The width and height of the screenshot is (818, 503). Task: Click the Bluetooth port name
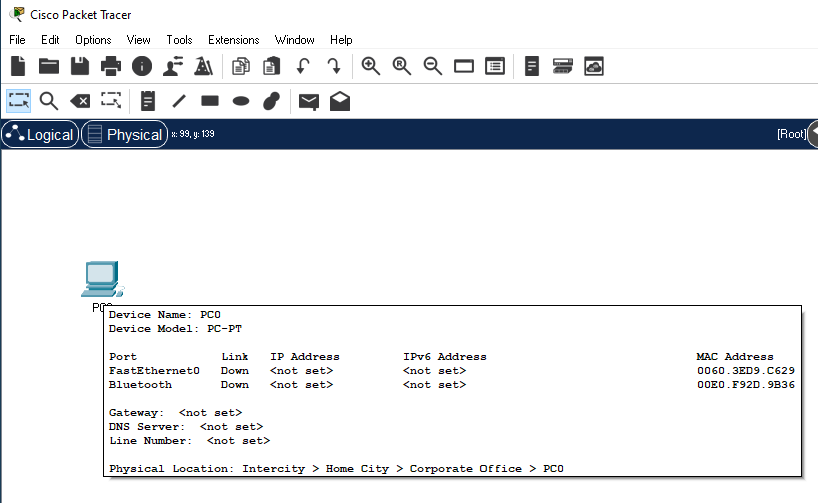click(140, 385)
